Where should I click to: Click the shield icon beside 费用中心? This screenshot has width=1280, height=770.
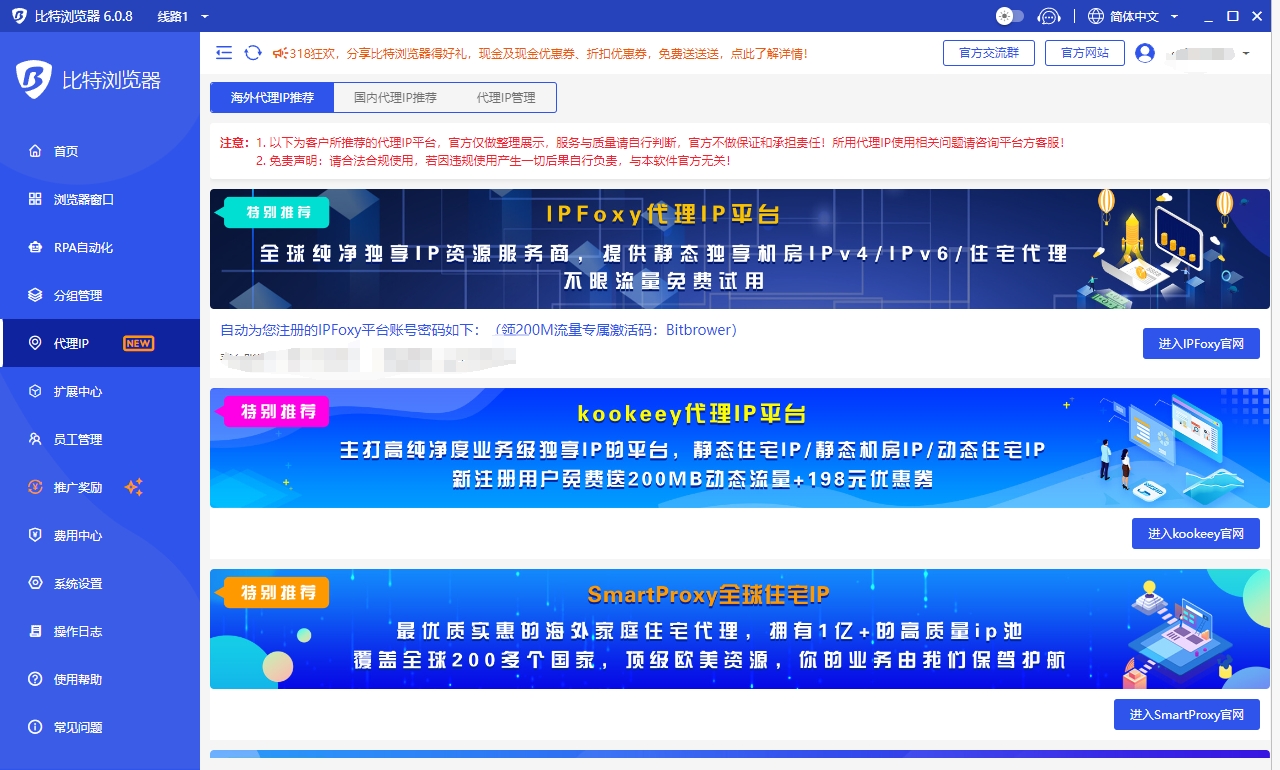(x=35, y=535)
